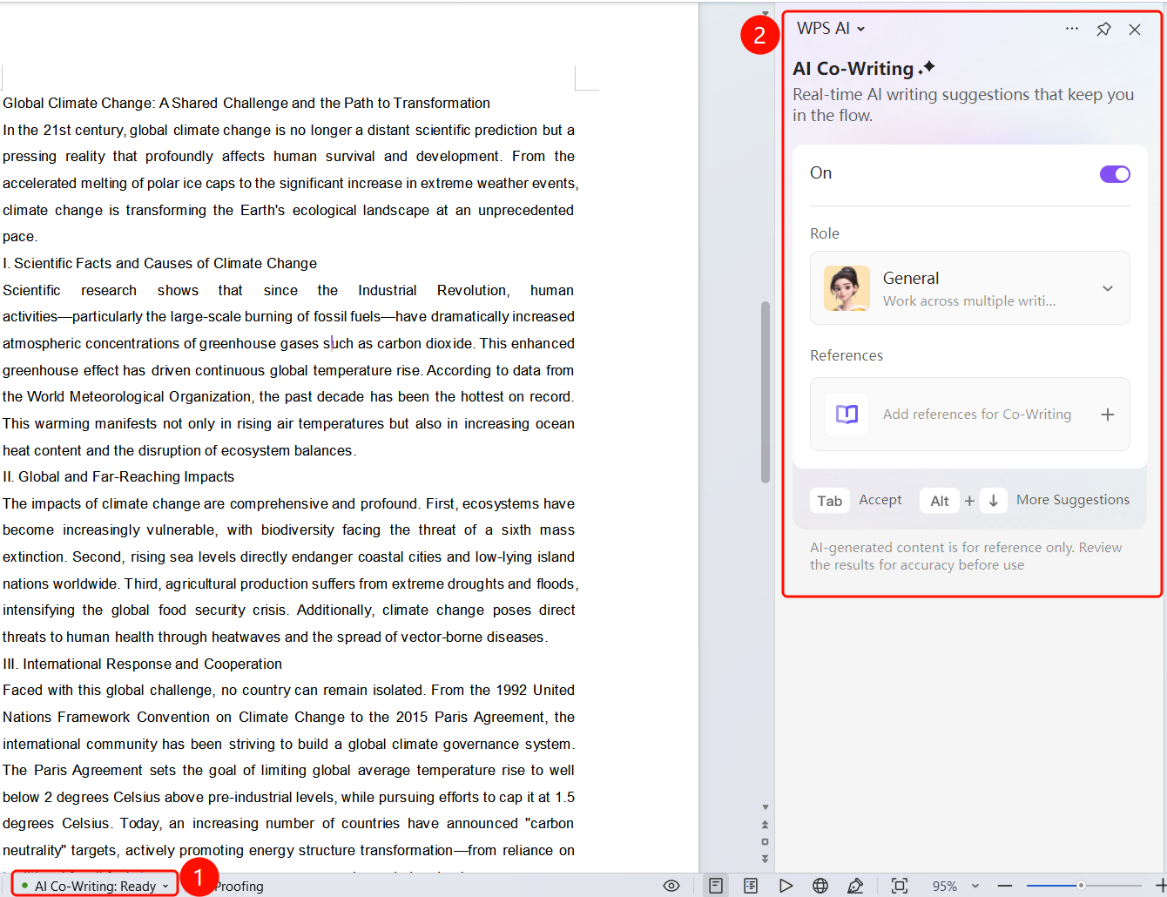Viewport: 1167px width, 897px height.
Task: Zoom out with the minus button
Action: pos(1005,886)
